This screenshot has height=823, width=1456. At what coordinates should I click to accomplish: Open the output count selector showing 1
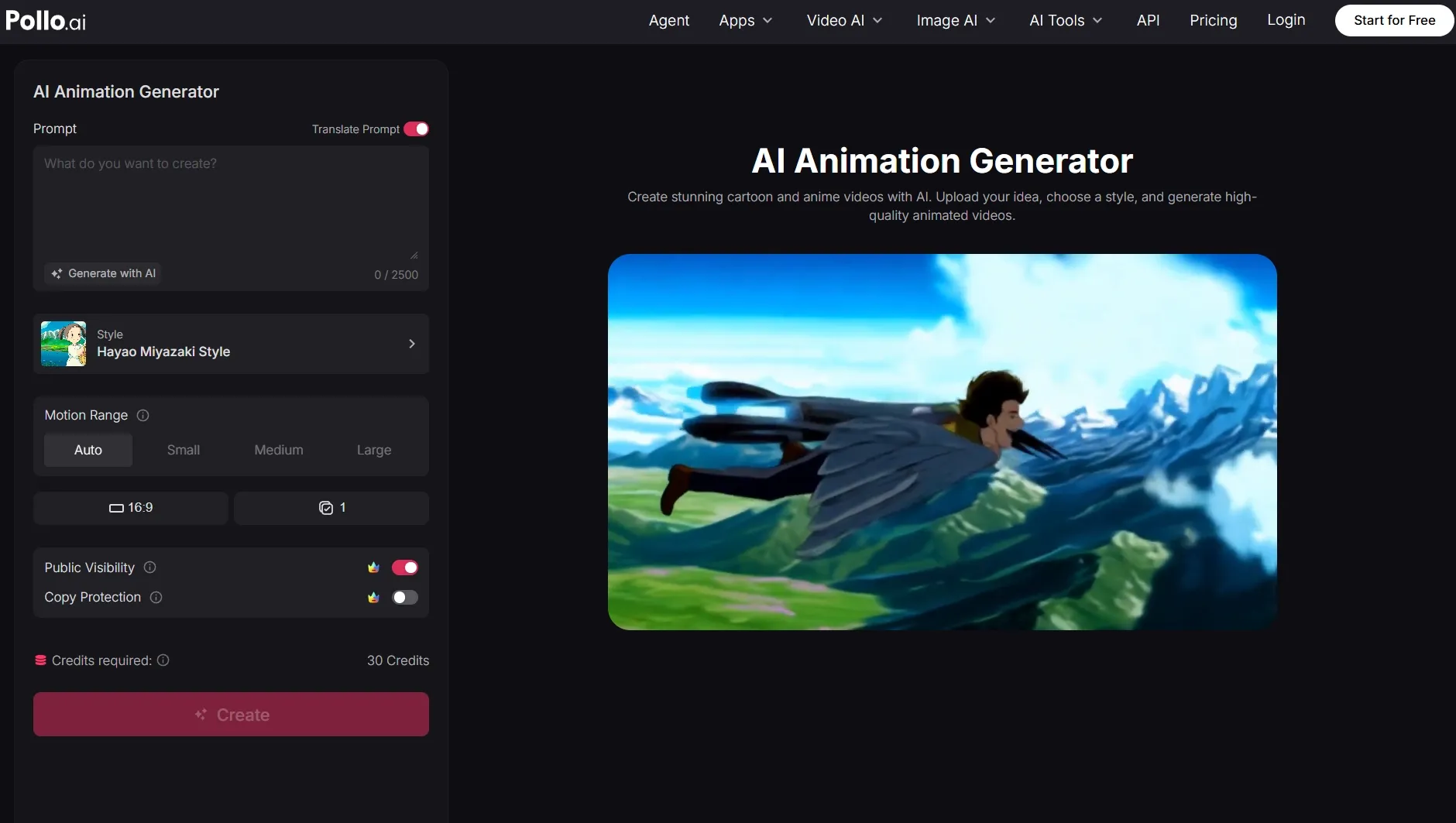coord(331,508)
